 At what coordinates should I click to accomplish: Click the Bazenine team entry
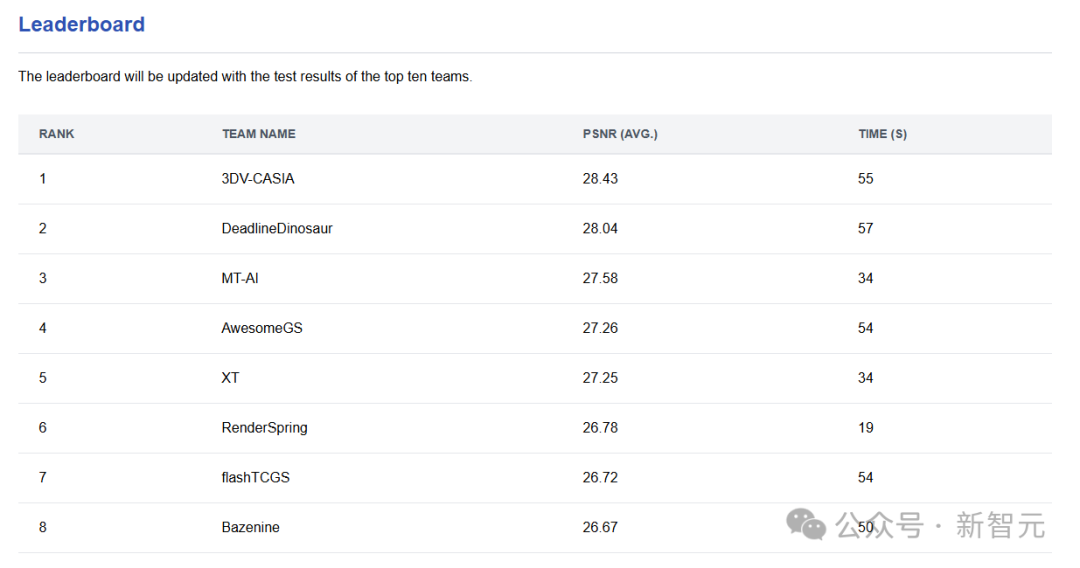tap(250, 527)
